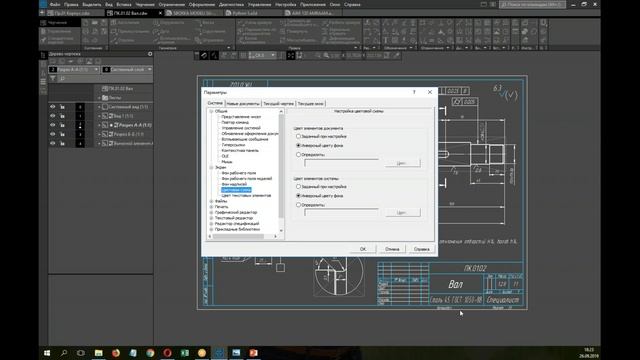Expand the Печать node in settings tree
640x360 pixels.
point(211,207)
